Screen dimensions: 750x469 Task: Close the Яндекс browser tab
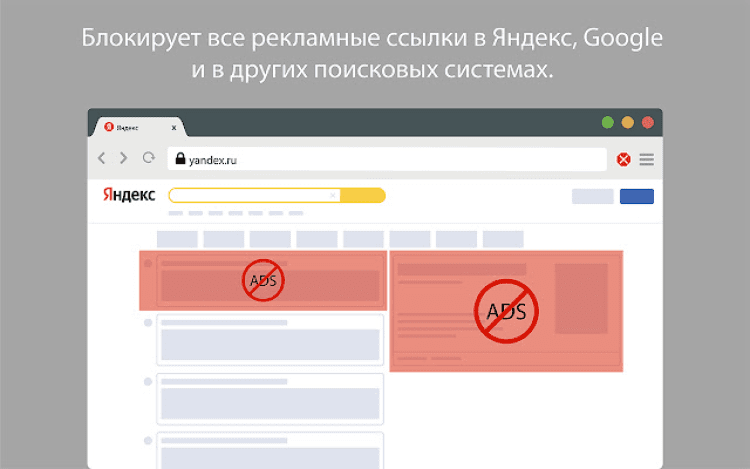click(x=174, y=128)
